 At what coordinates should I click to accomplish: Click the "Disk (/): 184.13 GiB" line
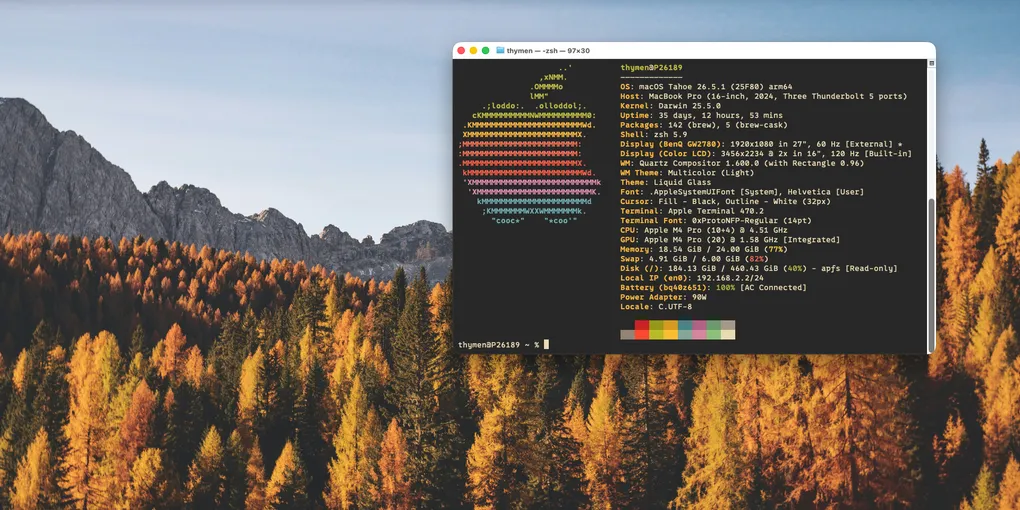(758, 268)
